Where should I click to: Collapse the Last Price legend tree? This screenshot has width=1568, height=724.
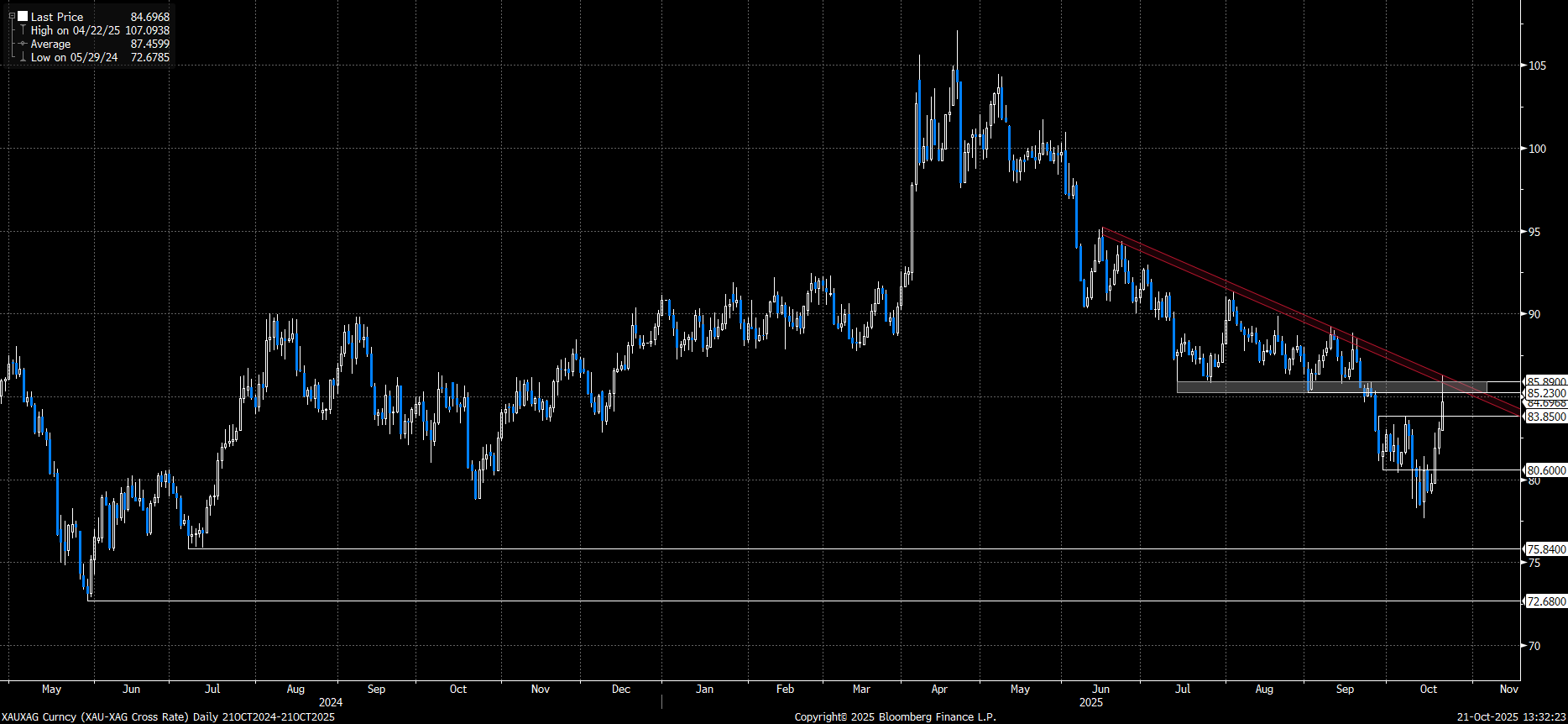pyautogui.click(x=12, y=16)
